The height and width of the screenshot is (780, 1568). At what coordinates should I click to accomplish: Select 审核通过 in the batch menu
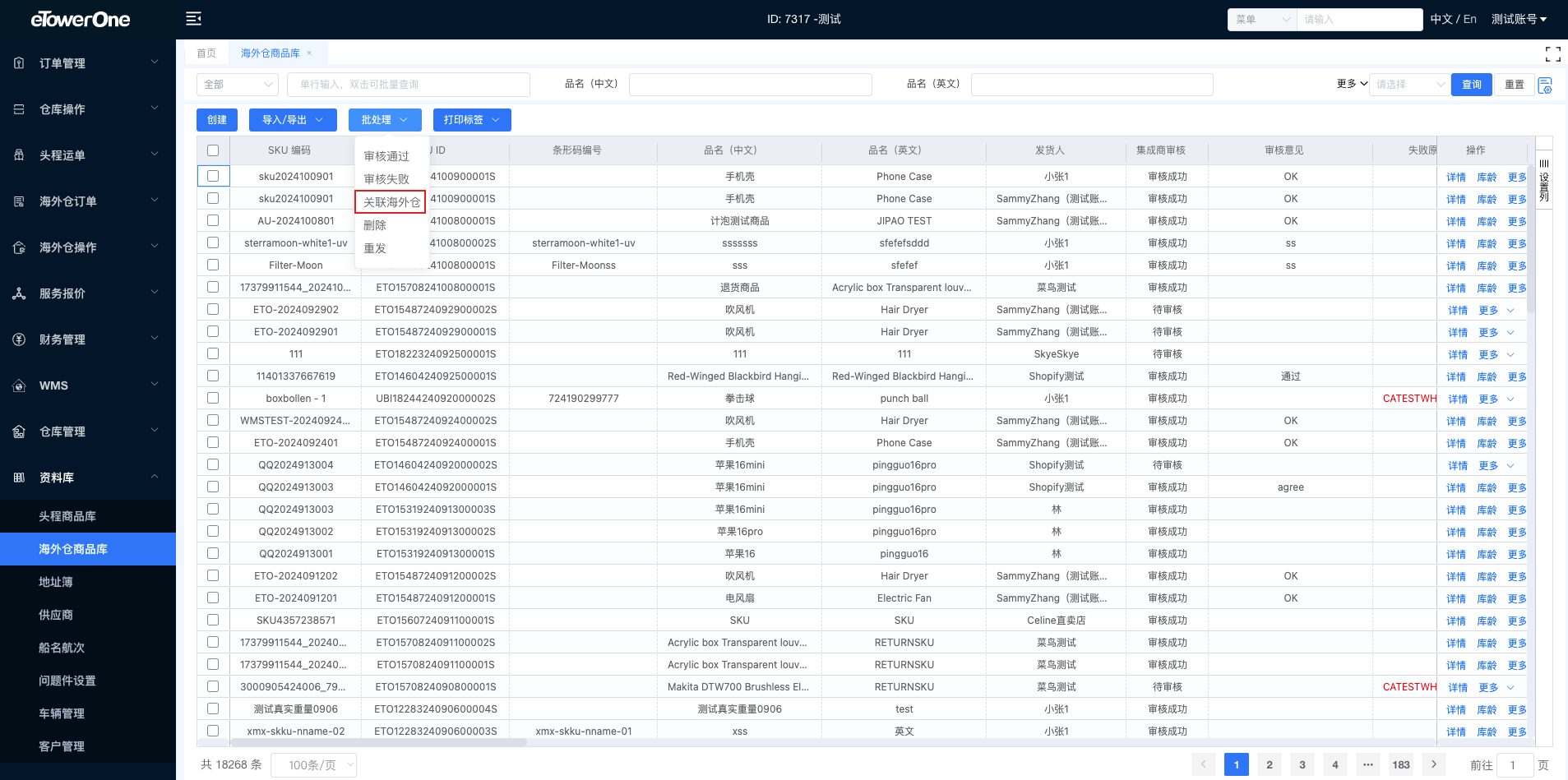point(386,156)
